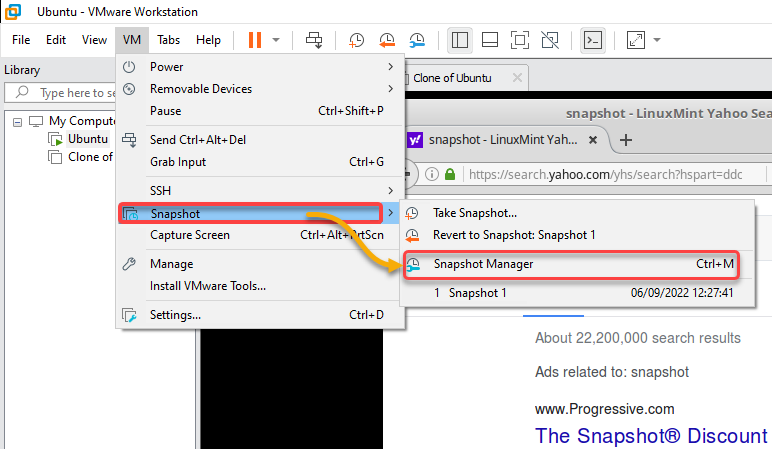Choose Grab Input from the VM menu
This screenshot has width=772, height=449.
[261, 162]
